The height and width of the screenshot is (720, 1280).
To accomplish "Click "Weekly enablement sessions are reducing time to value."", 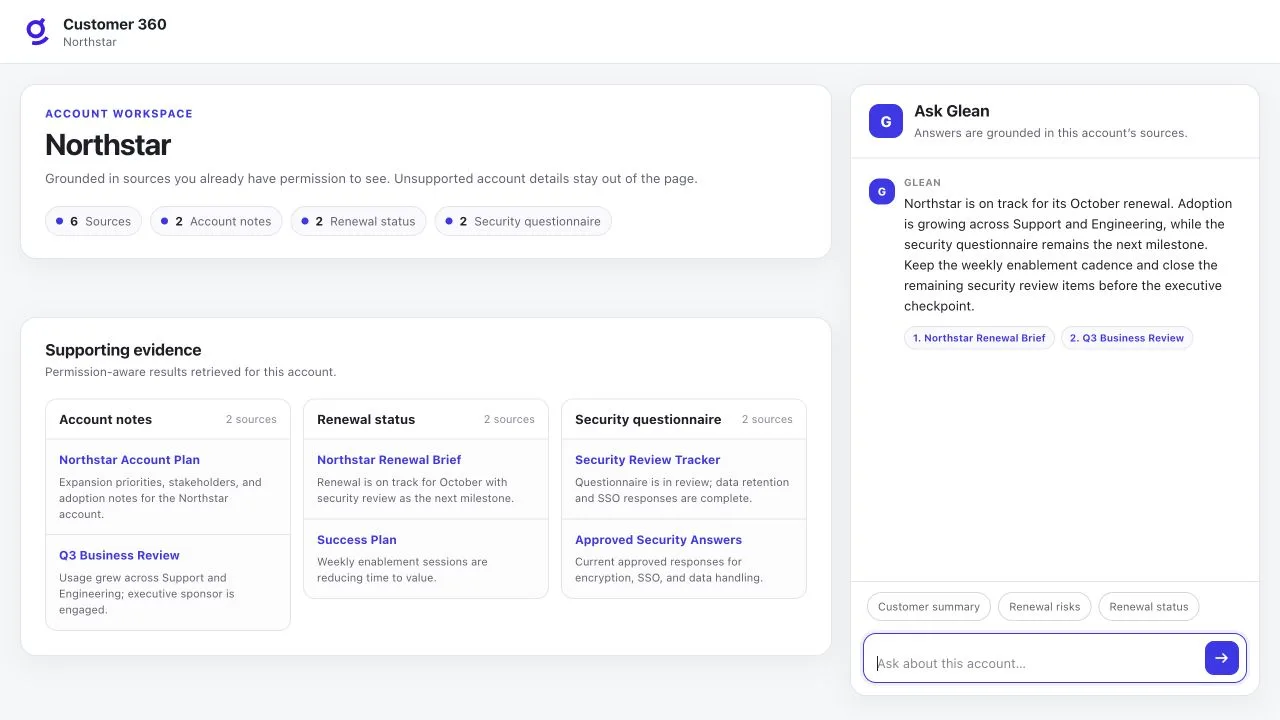I will tap(402, 570).
